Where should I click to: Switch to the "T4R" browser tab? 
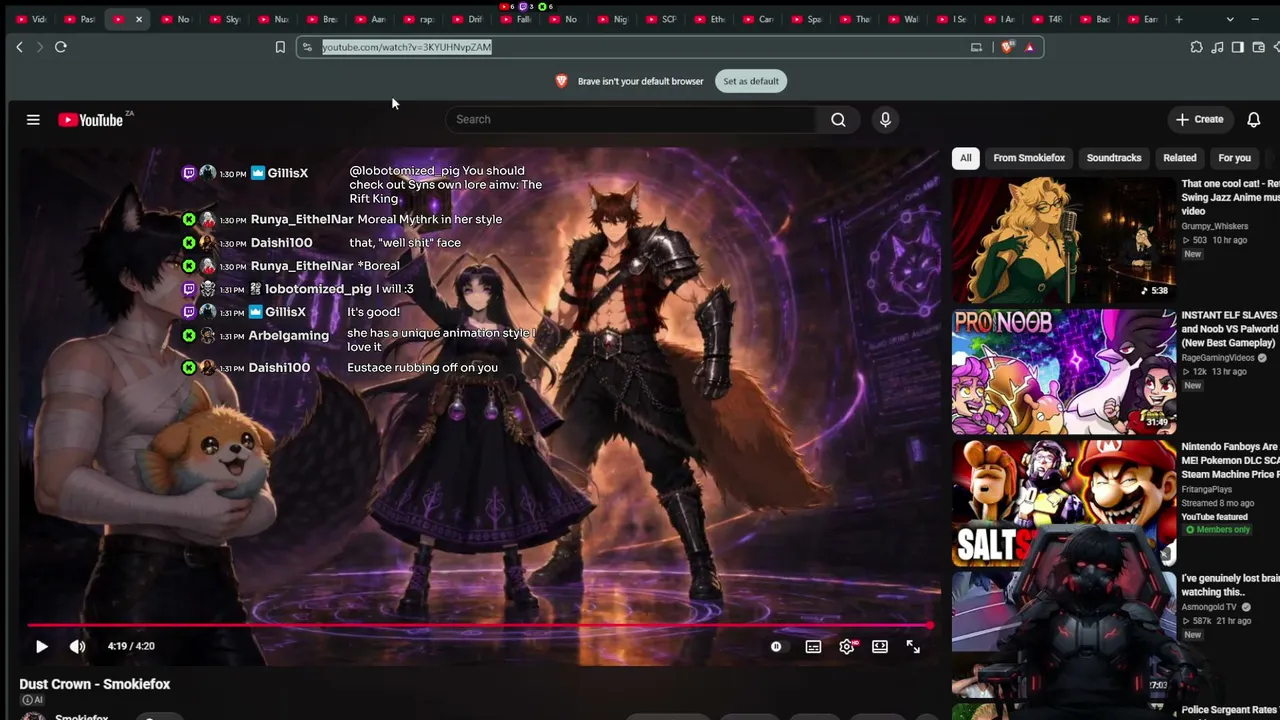(x=1047, y=19)
